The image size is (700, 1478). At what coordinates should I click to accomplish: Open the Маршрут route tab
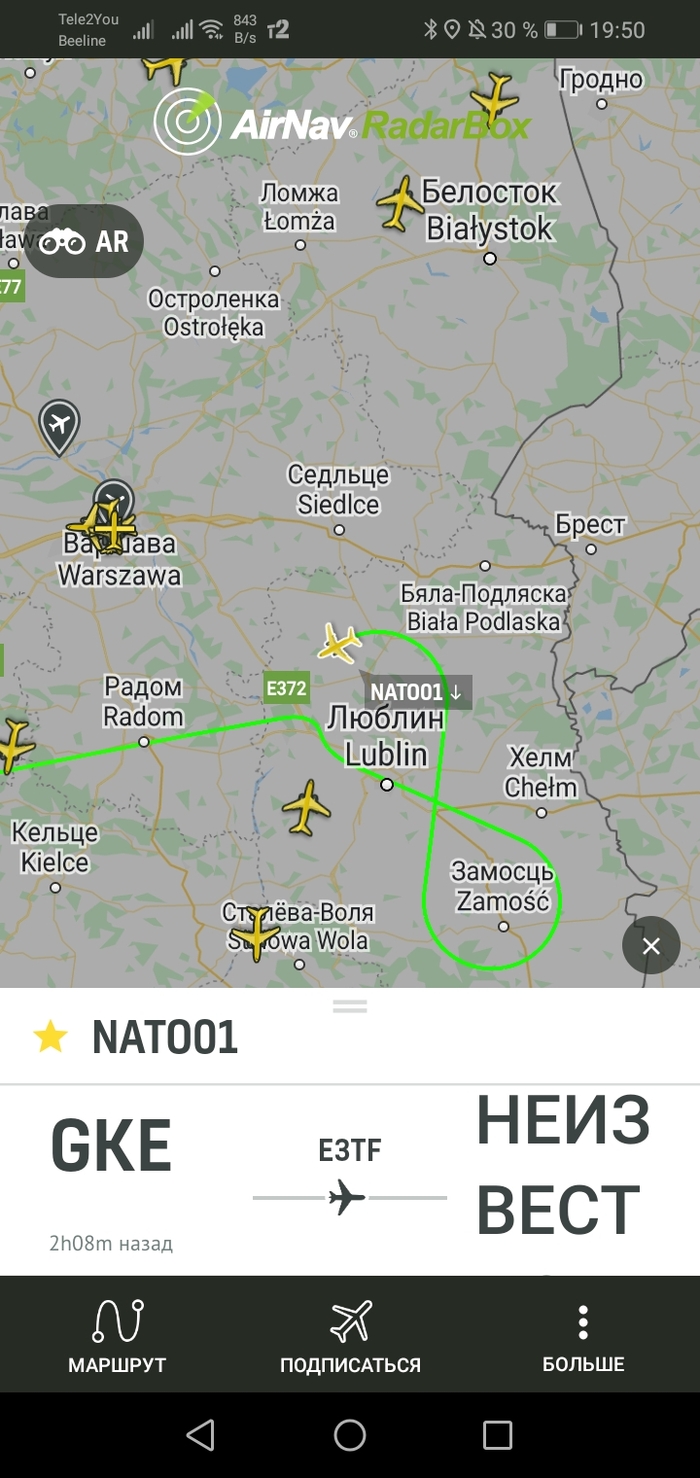point(117,1334)
